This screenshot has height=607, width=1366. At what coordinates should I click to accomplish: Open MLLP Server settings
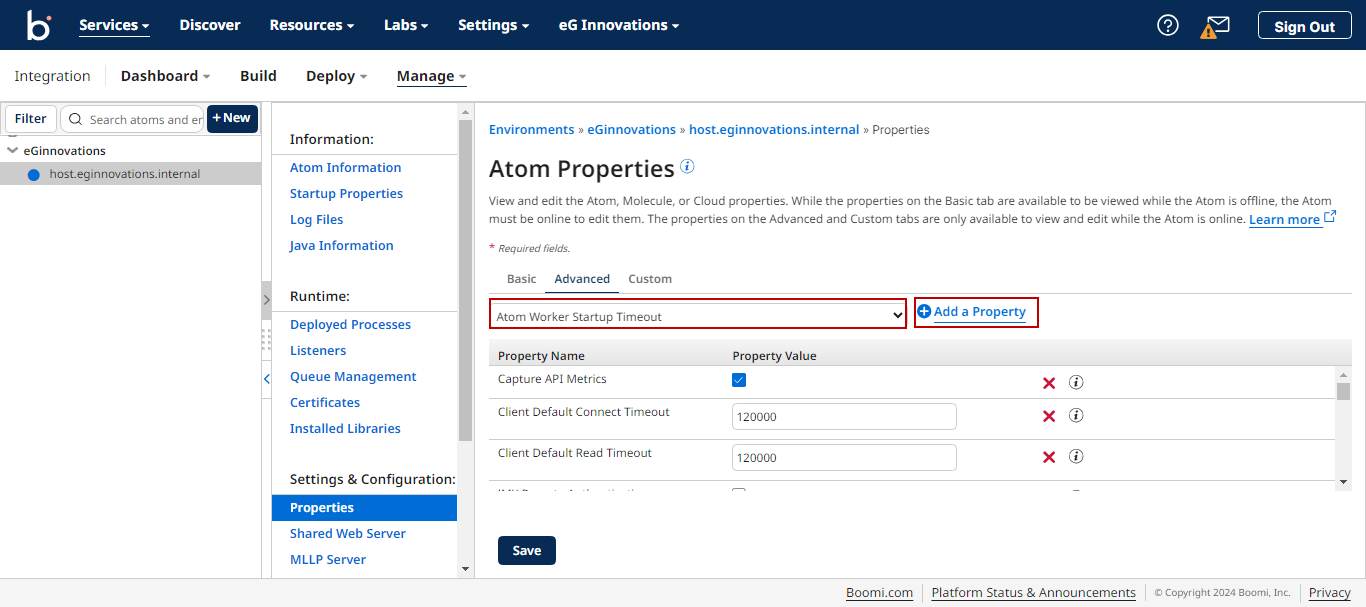coord(328,560)
